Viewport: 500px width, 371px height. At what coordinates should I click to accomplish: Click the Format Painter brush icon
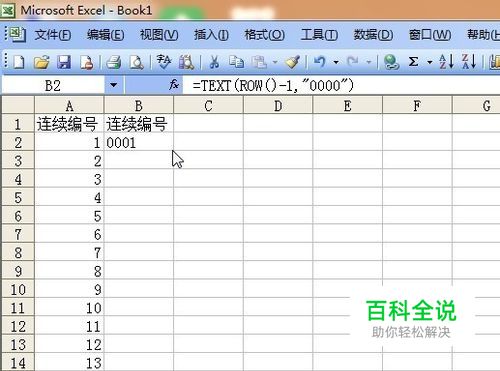point(292,62)
